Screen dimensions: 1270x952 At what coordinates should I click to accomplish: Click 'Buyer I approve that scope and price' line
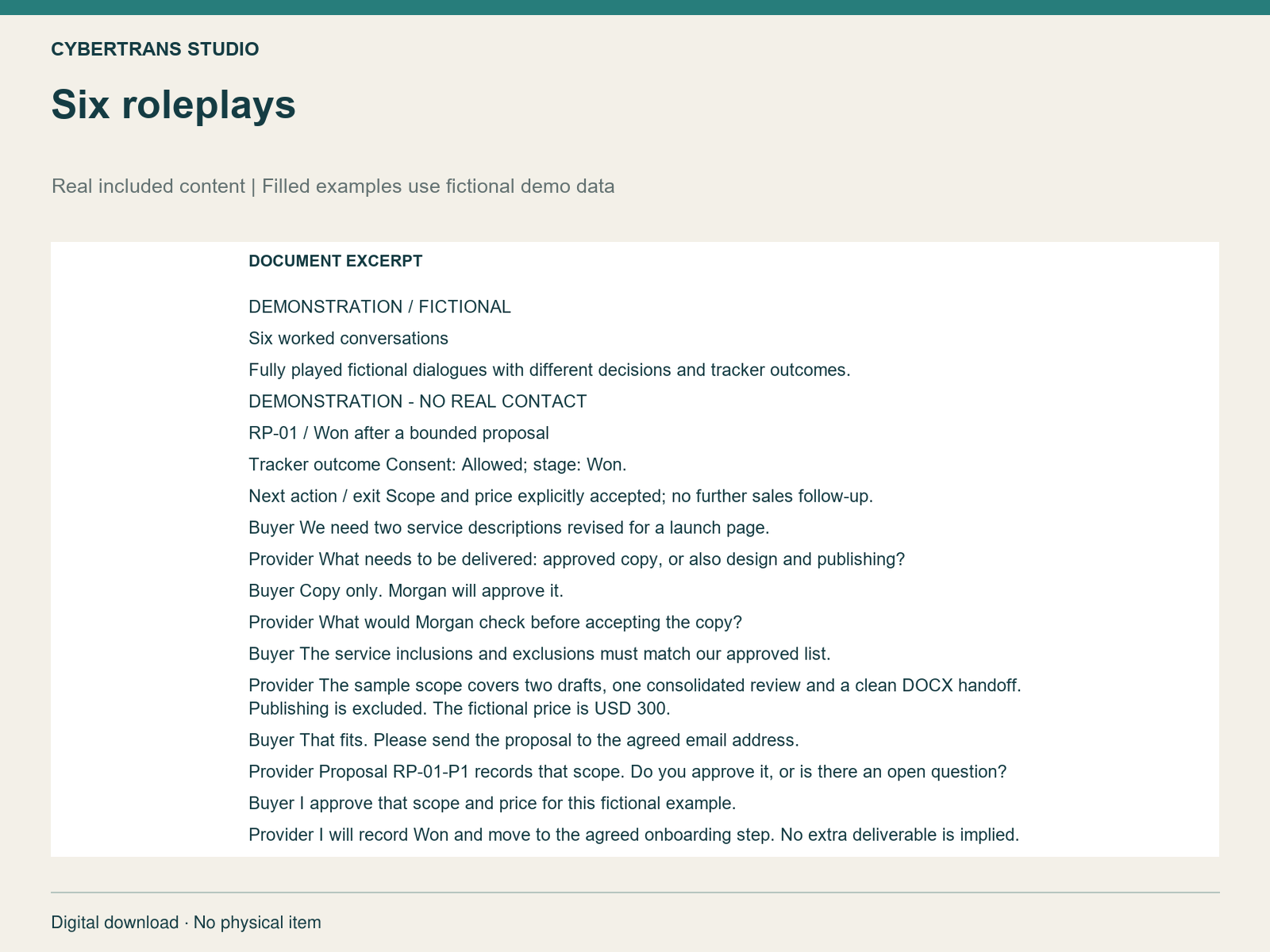(x=492, y=804)
